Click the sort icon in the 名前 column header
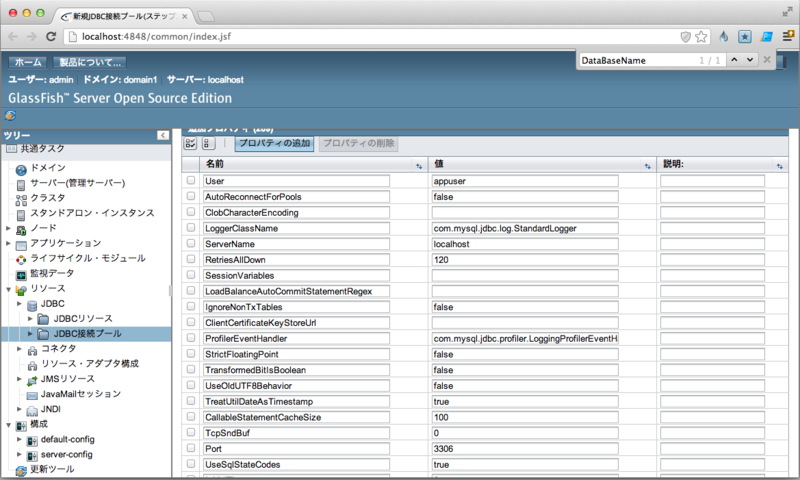Screen dimensions: 800x480 pos(418,164)
